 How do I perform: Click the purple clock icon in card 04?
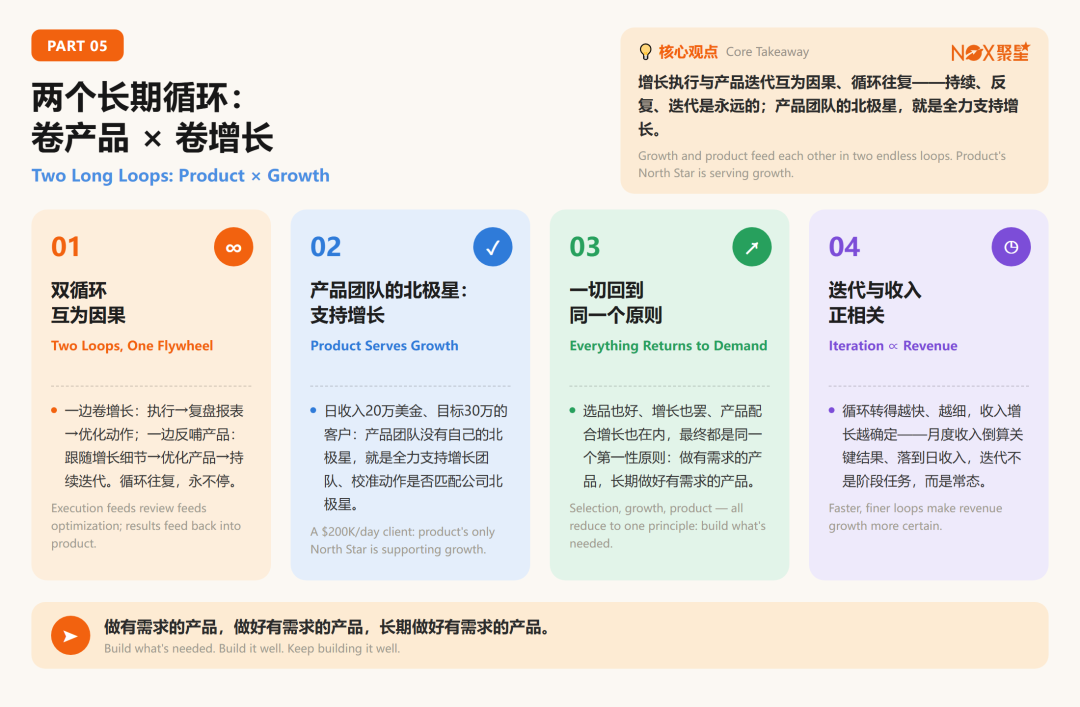pyautogui.click(x=1010, y=247)
